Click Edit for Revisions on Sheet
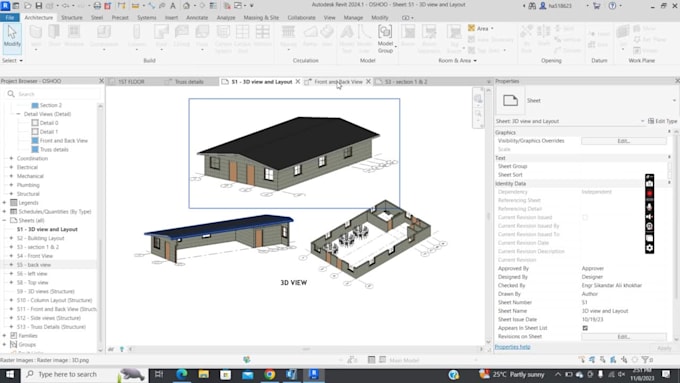The width and height of the screenshot is (680, 383). point(623,337)
